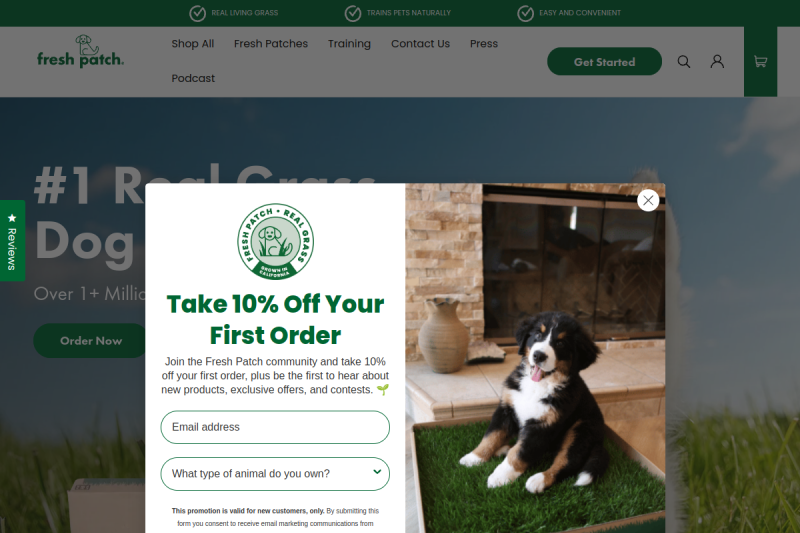The image size is (800, 533).
Task: Open the shopping cart icon
Action: 760,62
